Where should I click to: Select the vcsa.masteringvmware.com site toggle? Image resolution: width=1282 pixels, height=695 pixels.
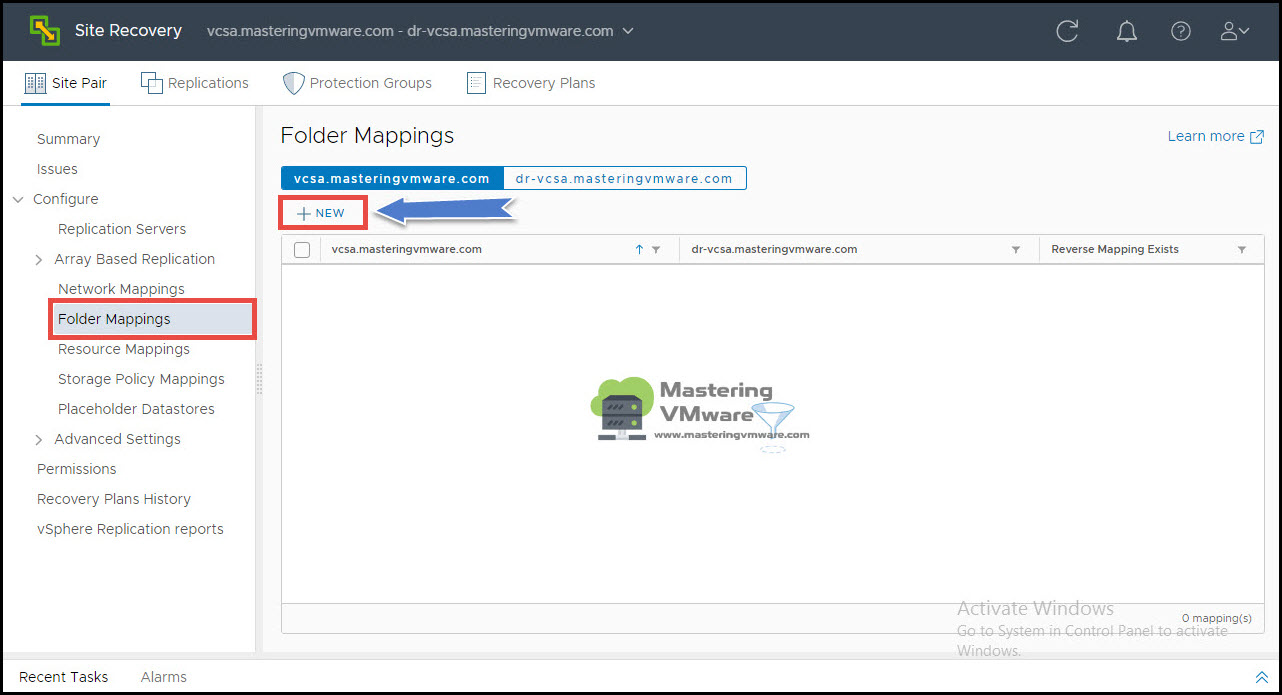[x=392, y=179]
